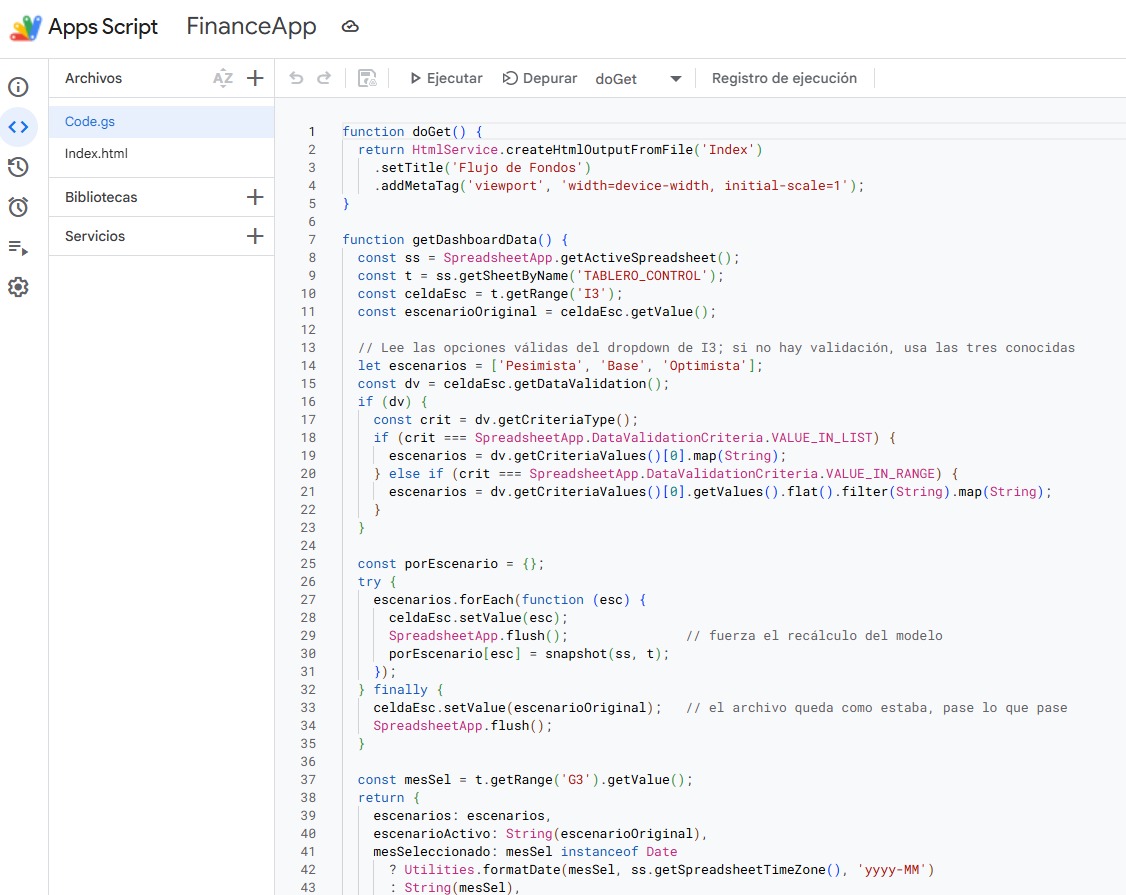Image resolution: width=1126 pixels, height=895 pixels.
Task: Click 'addMetaTag' call on line 4
Action: pos(419,185)
